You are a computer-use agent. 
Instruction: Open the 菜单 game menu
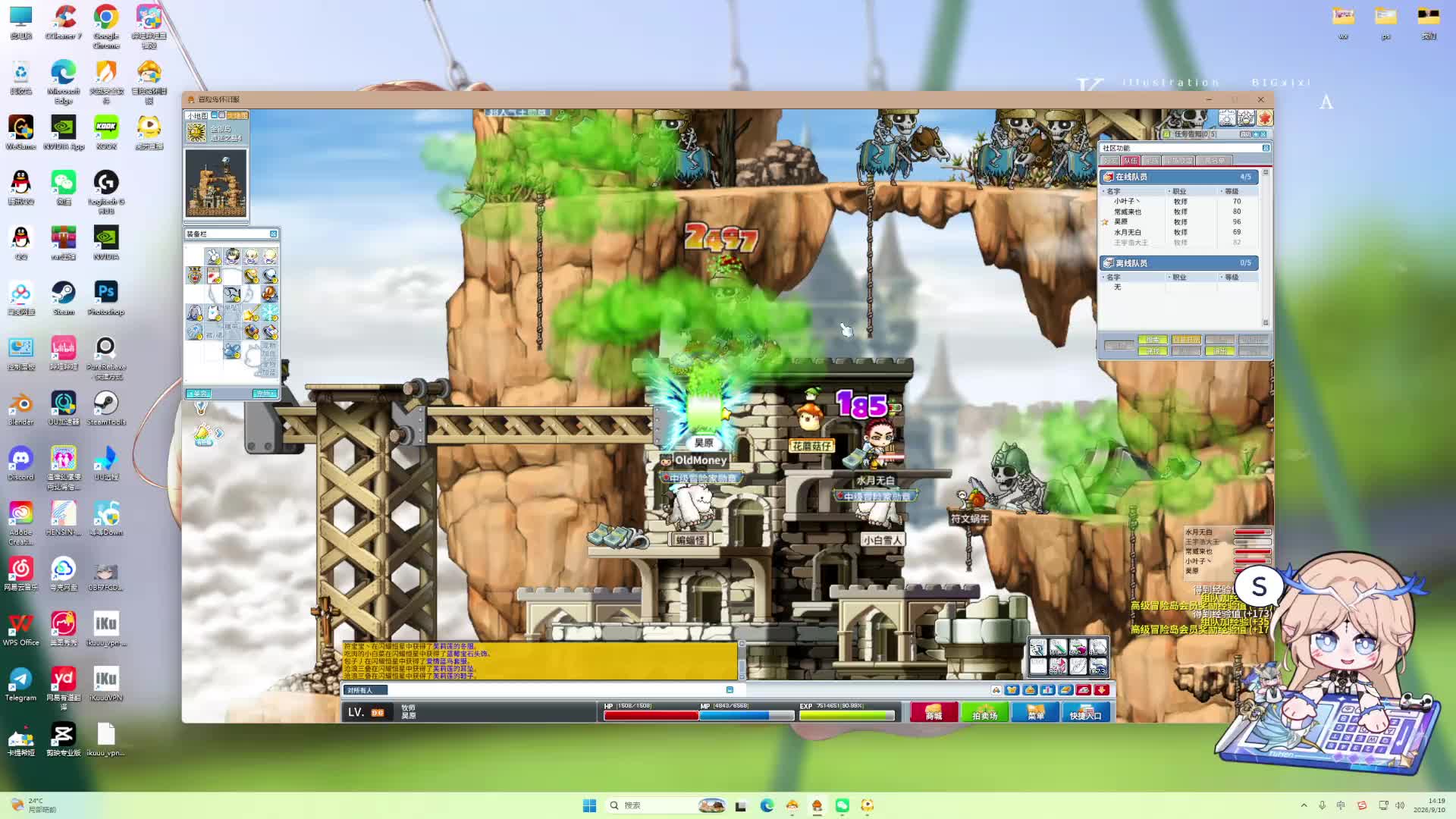point(1035,712)
